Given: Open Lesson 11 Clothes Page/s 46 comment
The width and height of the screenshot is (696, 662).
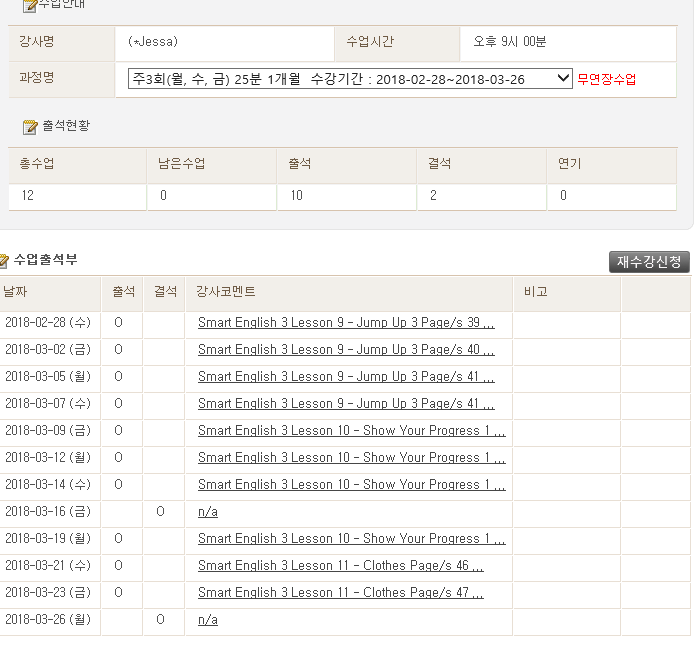Looking at the screenshot, I should point(340,566).
